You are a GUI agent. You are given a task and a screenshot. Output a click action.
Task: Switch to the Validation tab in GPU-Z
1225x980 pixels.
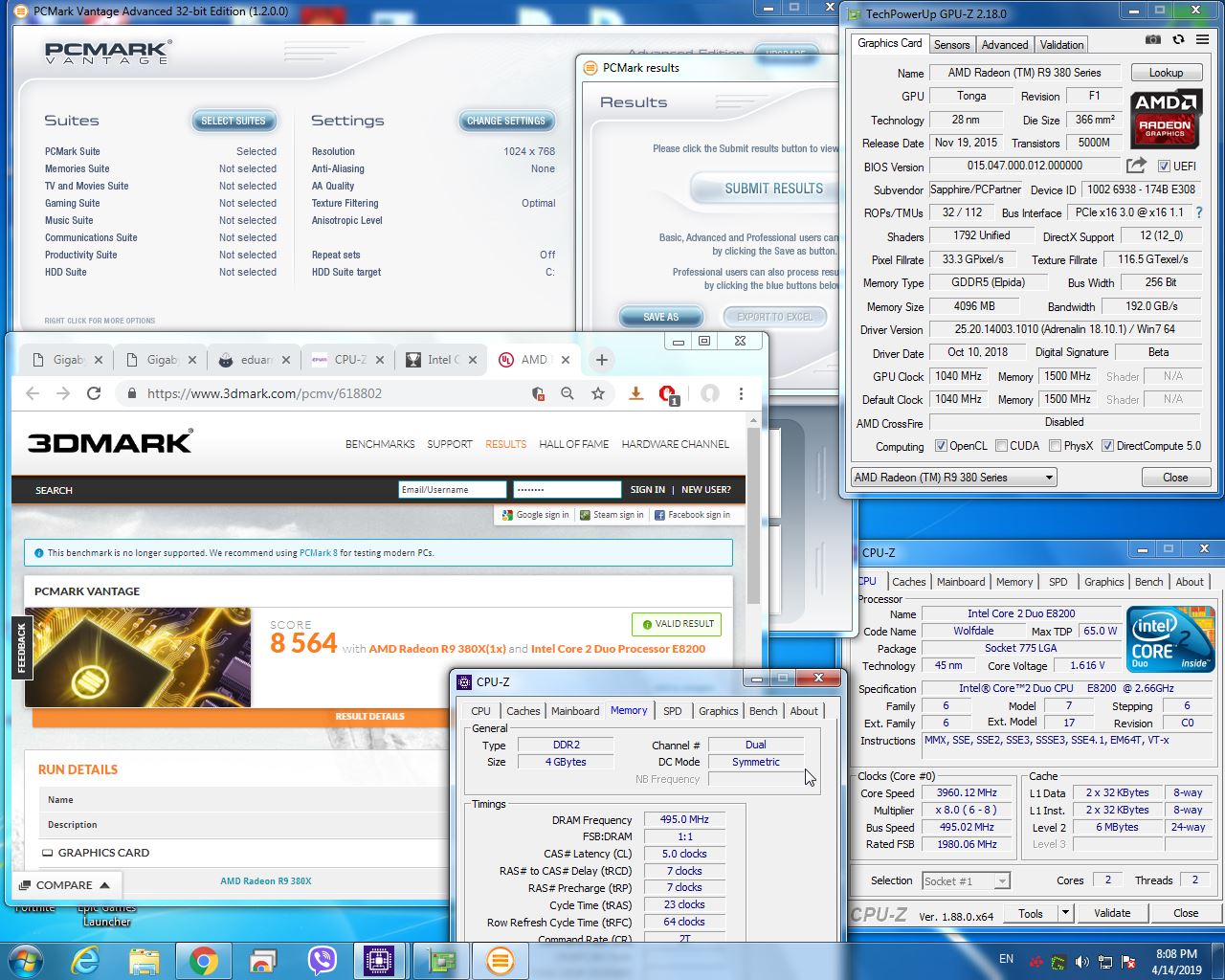point(1061,44)
